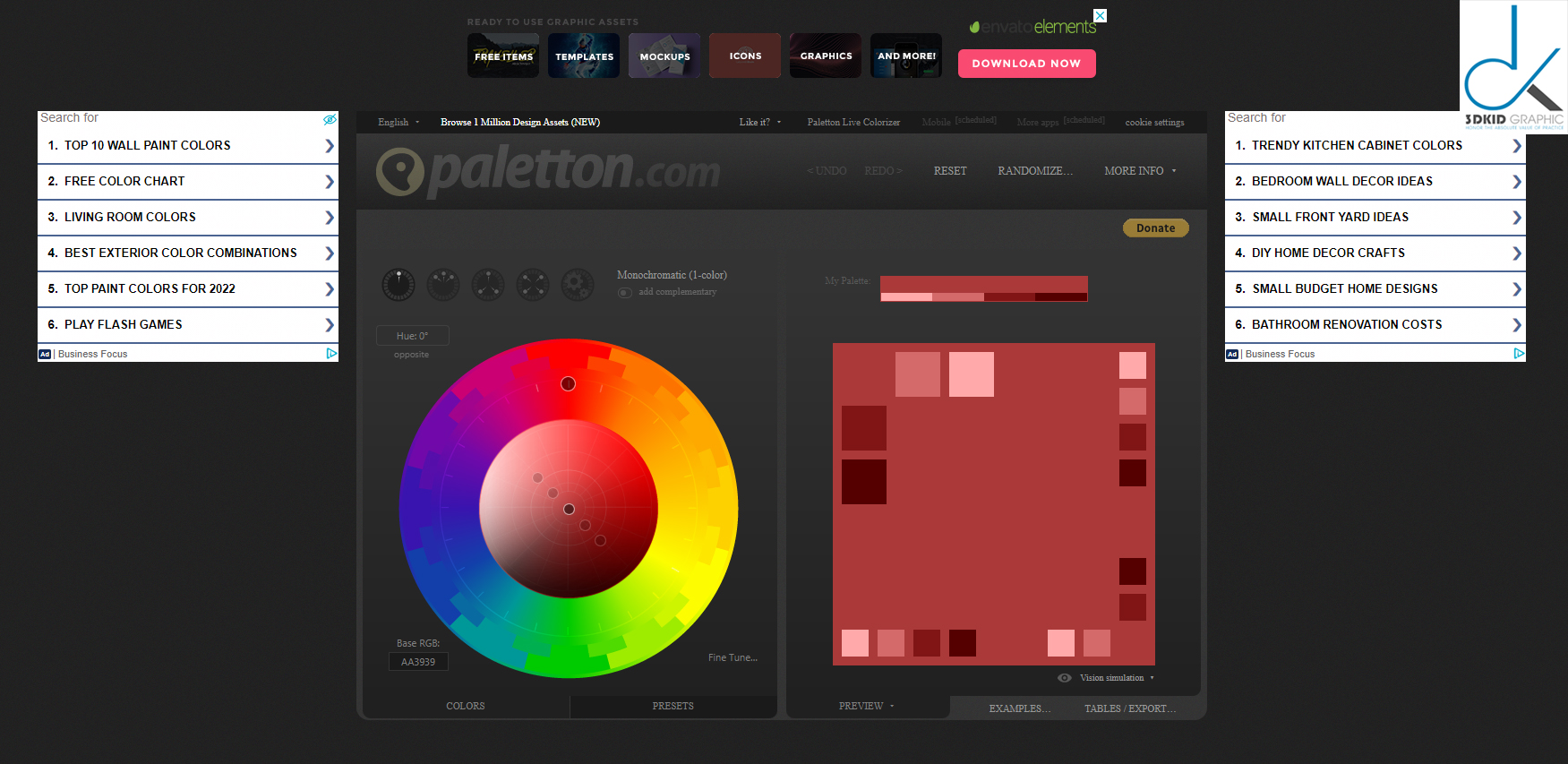Image resolution: width=1568 pixels, height=764 pixels.
Task: Click the arrow beside Top 10 Wall Paint Colors
Action: (330, 146)
